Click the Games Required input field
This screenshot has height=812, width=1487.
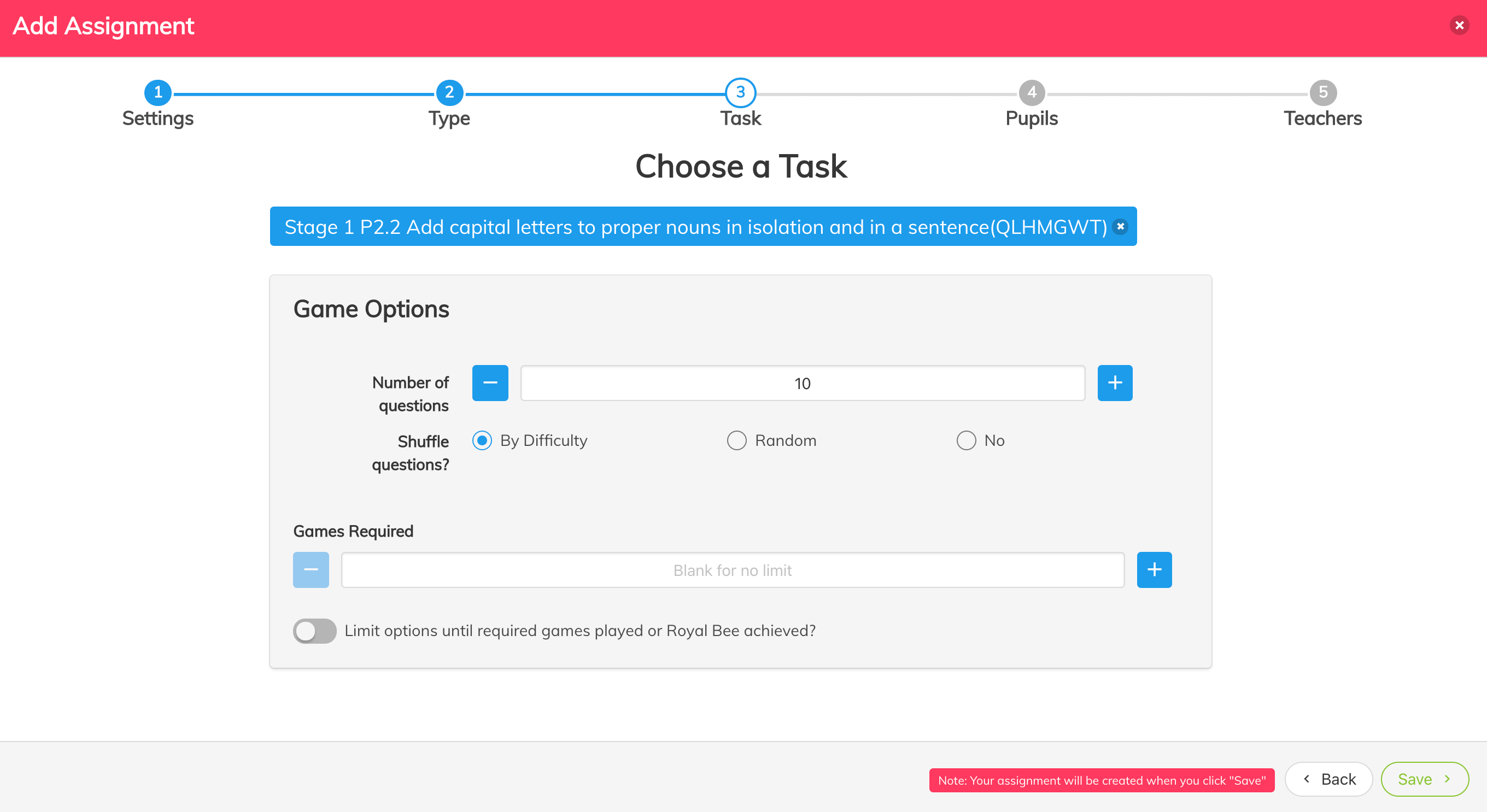[732, 570]
